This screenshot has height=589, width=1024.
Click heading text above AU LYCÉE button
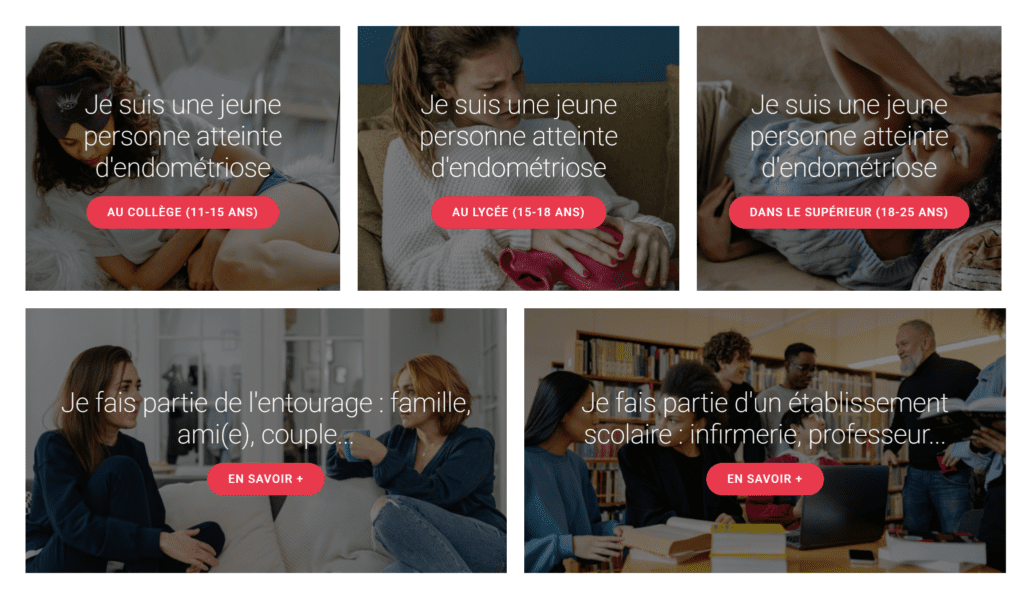519,136
